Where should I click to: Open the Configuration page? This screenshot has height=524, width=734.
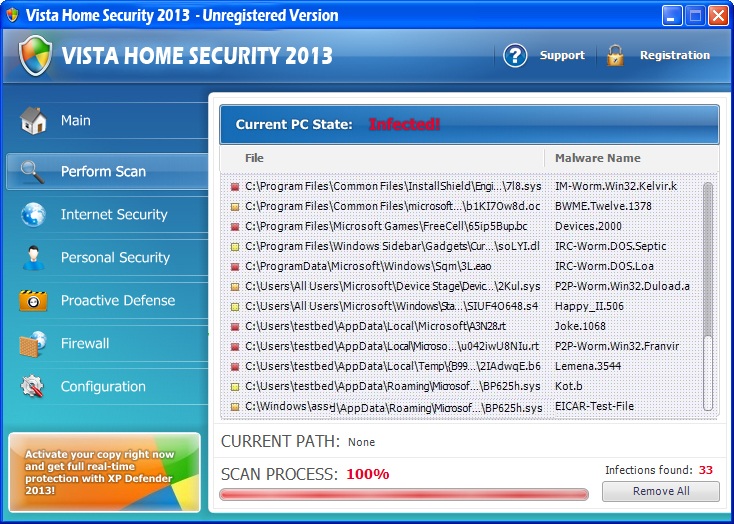pos(107,387)
